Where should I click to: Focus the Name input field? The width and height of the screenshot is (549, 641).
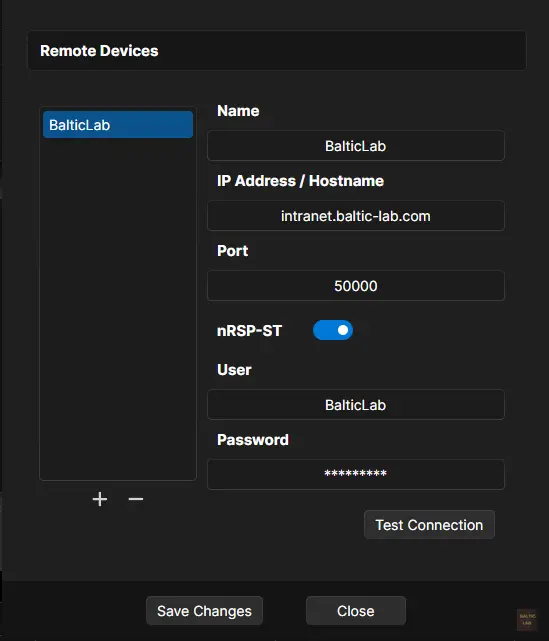coord(356,146)
